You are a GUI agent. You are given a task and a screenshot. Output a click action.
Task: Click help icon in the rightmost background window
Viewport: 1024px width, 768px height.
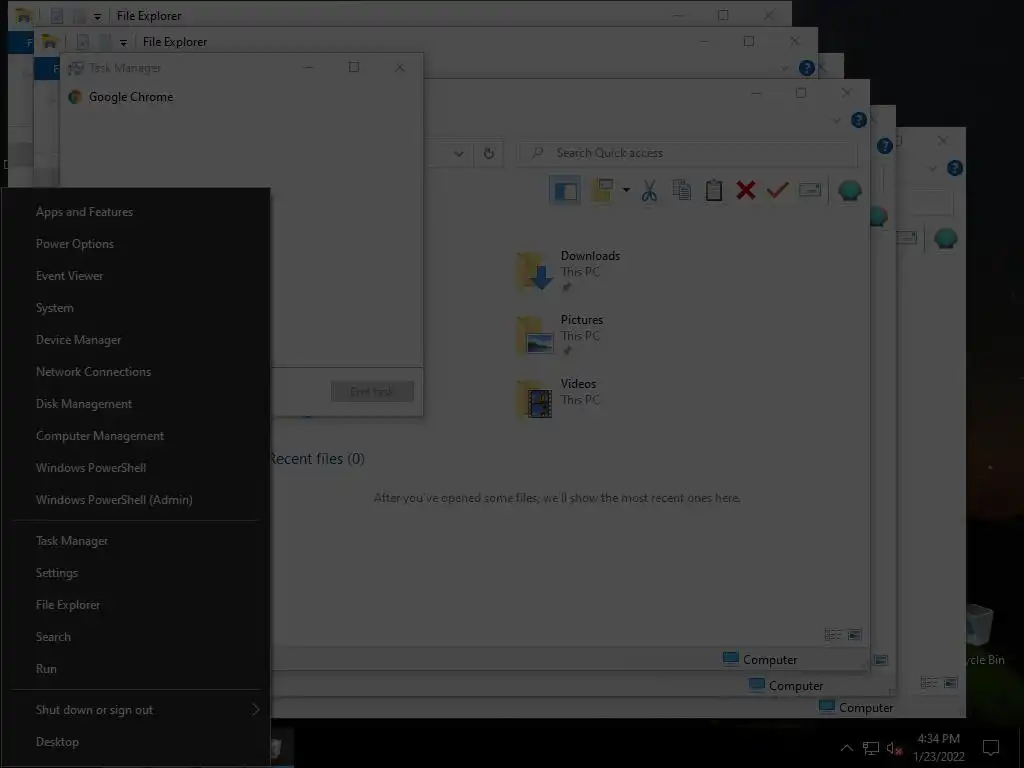pyautogui.click(x=955, y=168)
